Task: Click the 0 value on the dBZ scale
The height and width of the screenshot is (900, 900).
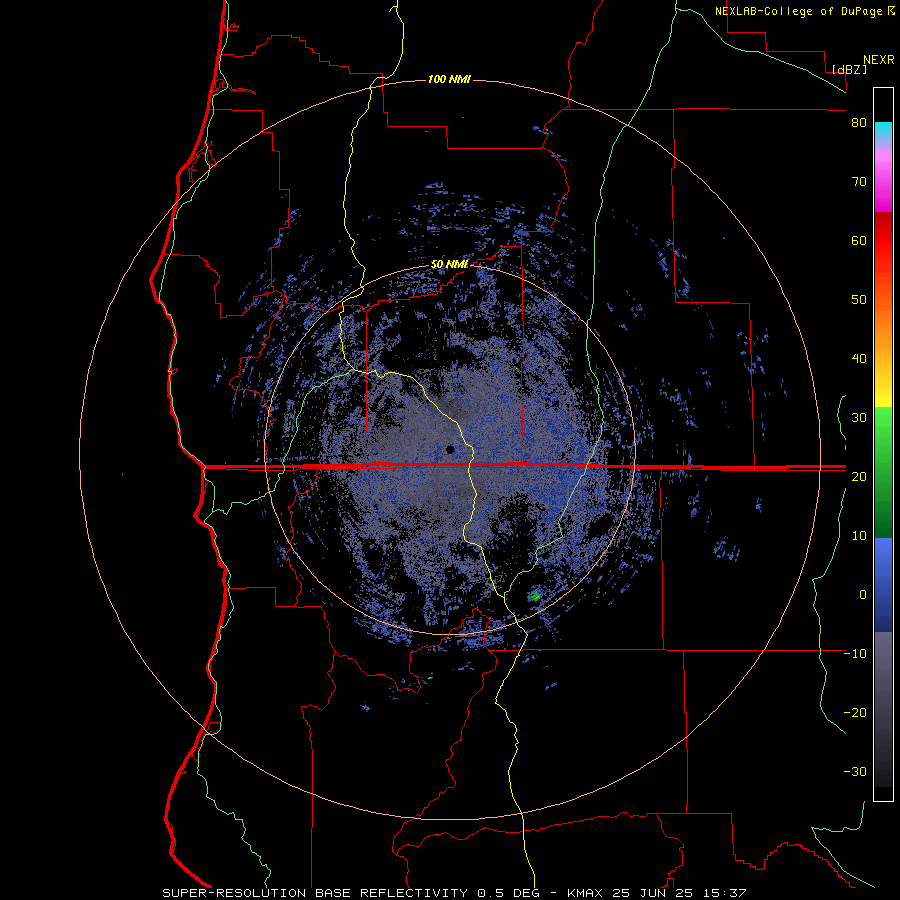Action: click(863, 595)
